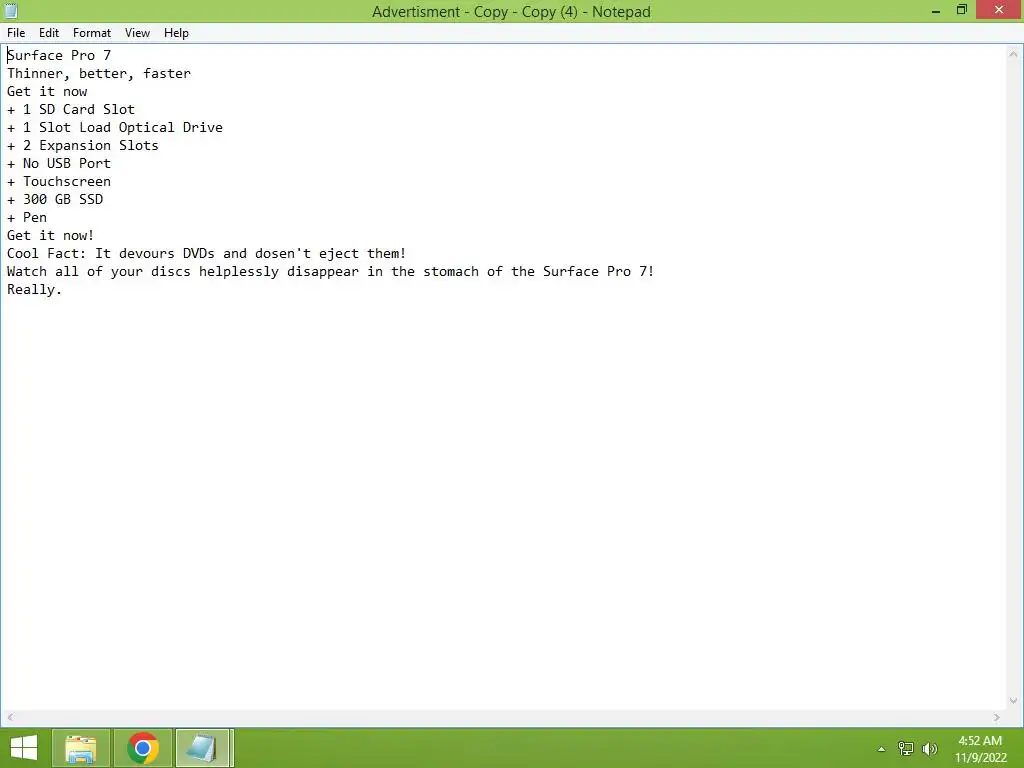Click the vertical scrollbar down arrow
This screenshot has width=1024, height=768.
[x=1013, y=701]
